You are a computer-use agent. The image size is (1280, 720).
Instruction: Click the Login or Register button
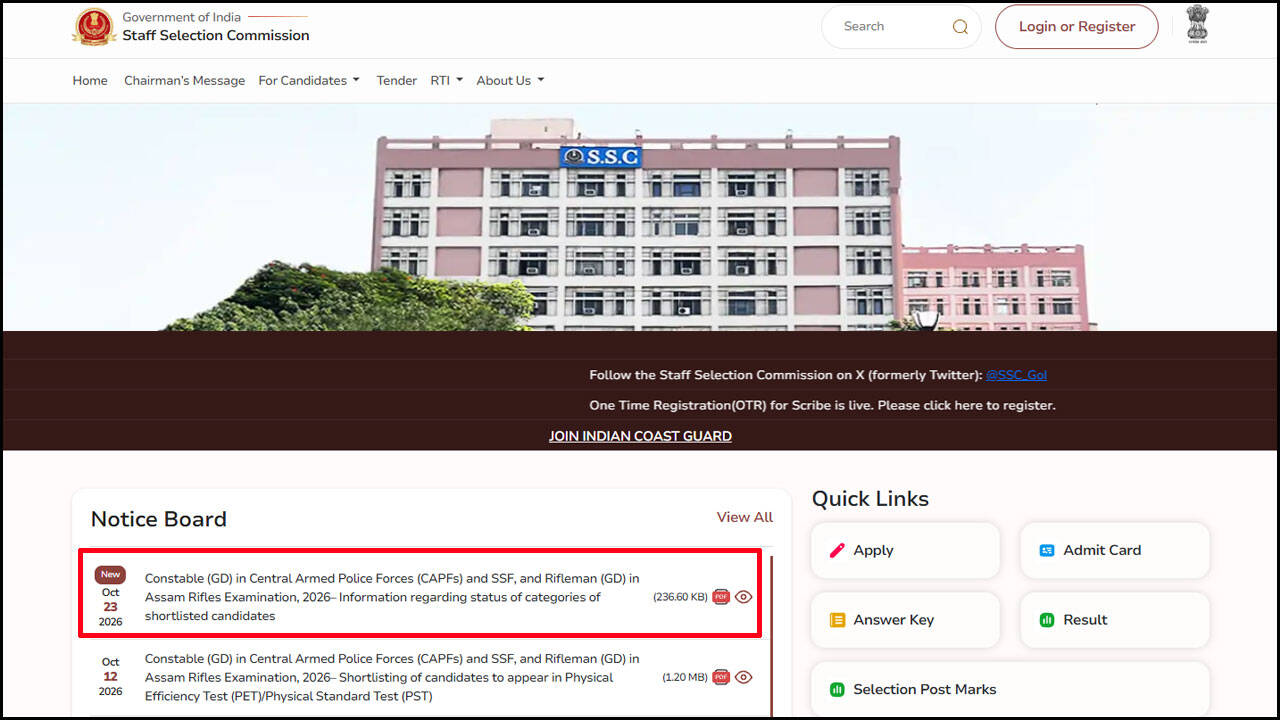[x=1077, y=27]
